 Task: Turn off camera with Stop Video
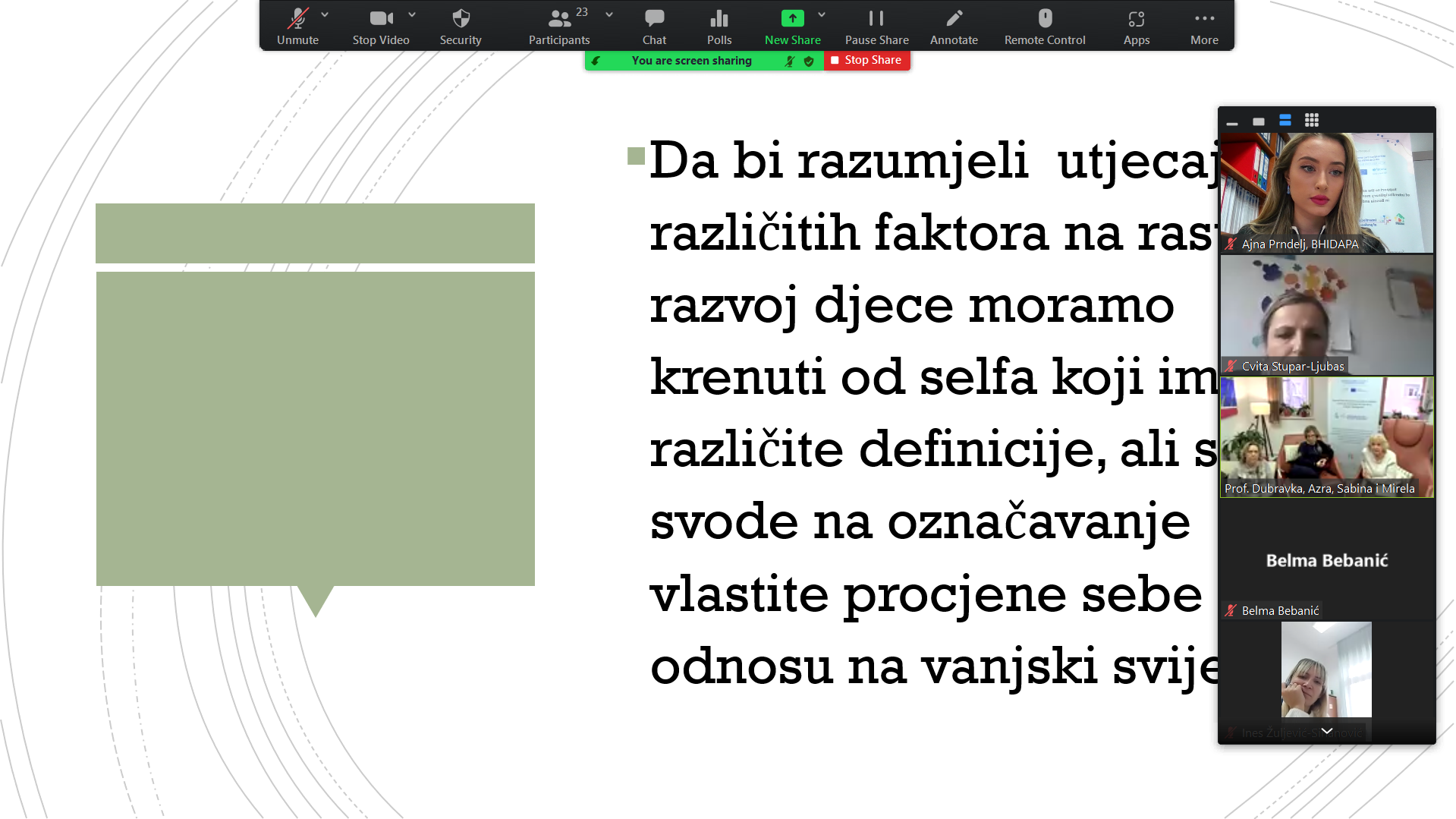point(381,27)
